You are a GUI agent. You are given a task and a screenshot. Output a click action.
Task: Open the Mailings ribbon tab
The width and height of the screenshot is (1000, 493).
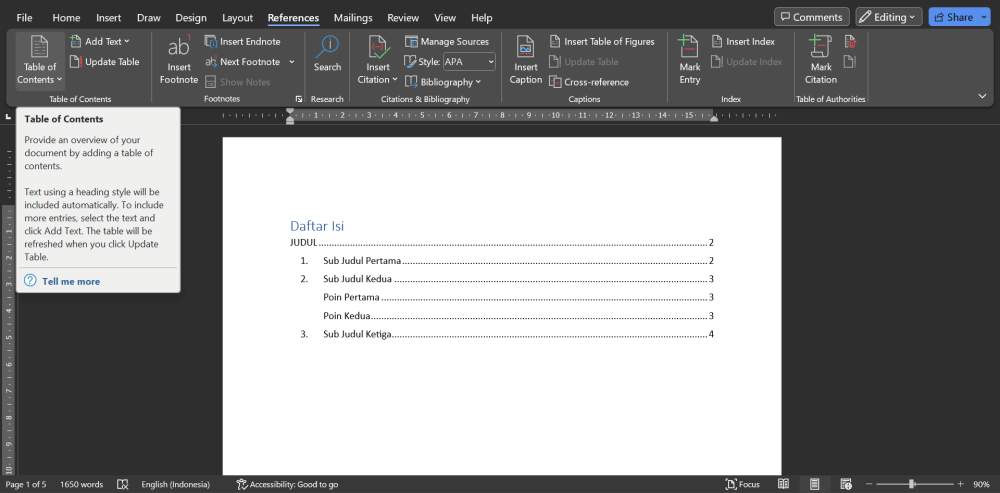click(353, 18)
